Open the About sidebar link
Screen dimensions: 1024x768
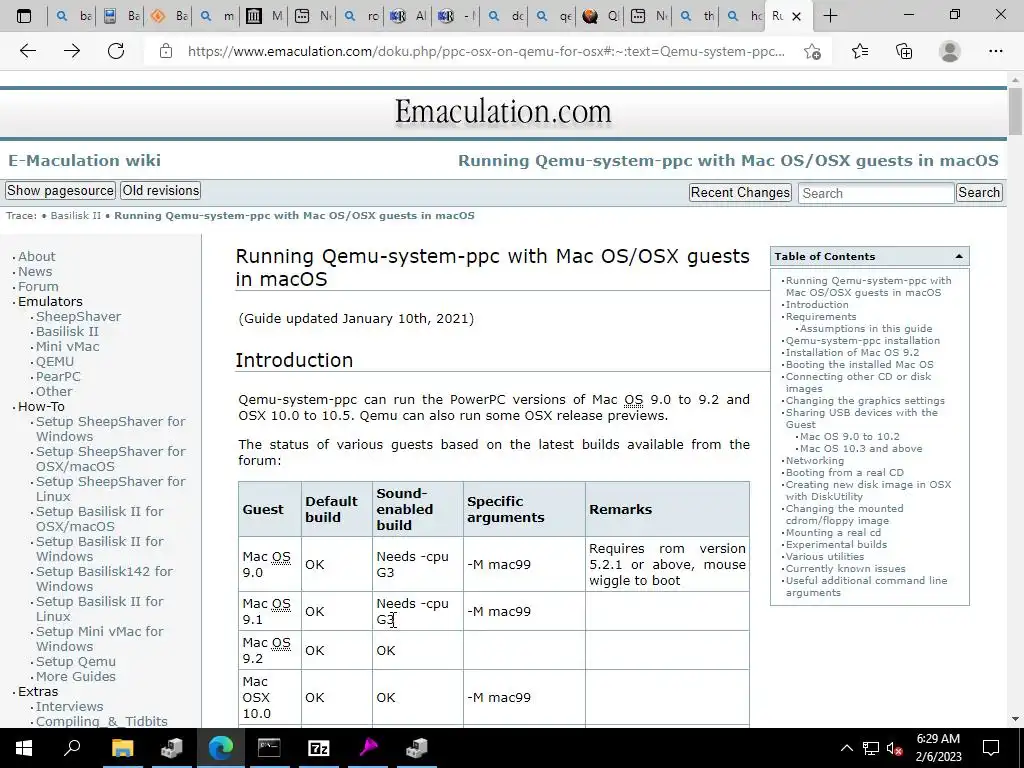pyautogui.click(x=37, y=257)
